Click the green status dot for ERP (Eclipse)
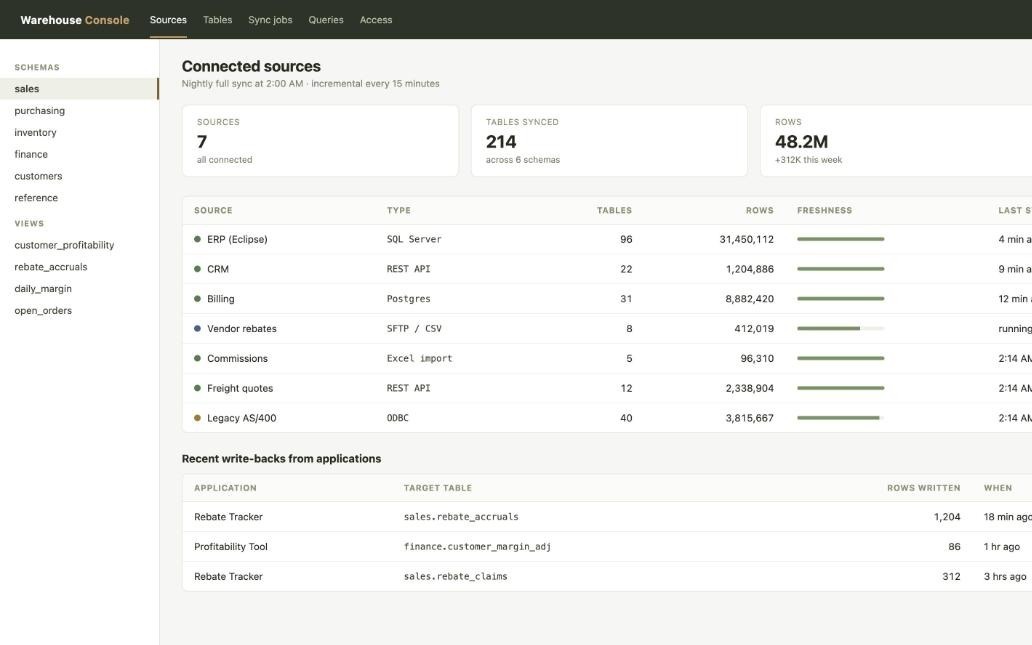 pos(197,239)
